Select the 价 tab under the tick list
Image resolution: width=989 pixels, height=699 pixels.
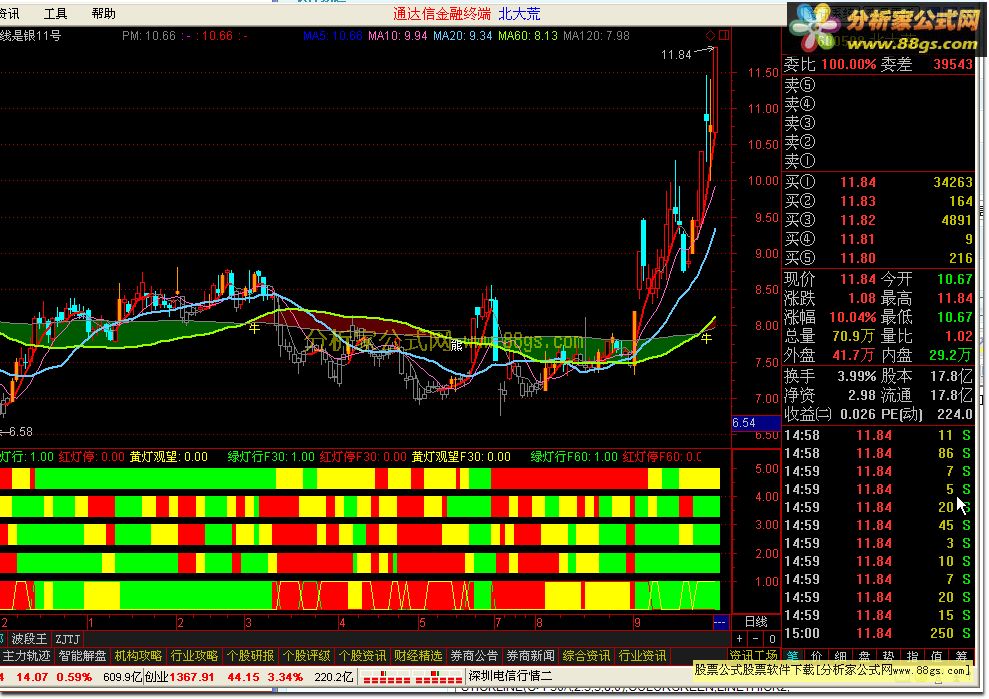click(x=817, y=656)
